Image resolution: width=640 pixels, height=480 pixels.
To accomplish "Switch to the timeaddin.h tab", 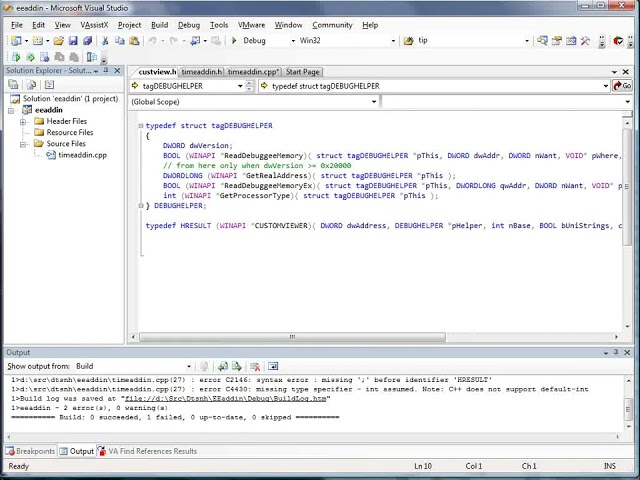I will [202, 72].
